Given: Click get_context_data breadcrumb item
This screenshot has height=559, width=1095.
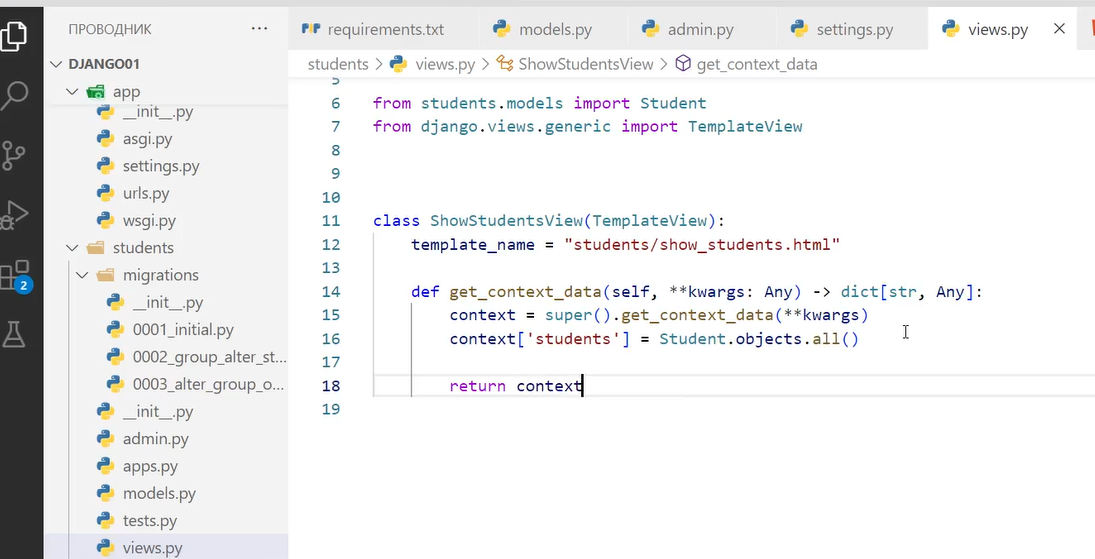Looking at the screenshot, I should pyautogui.click(x=756, y=64).
